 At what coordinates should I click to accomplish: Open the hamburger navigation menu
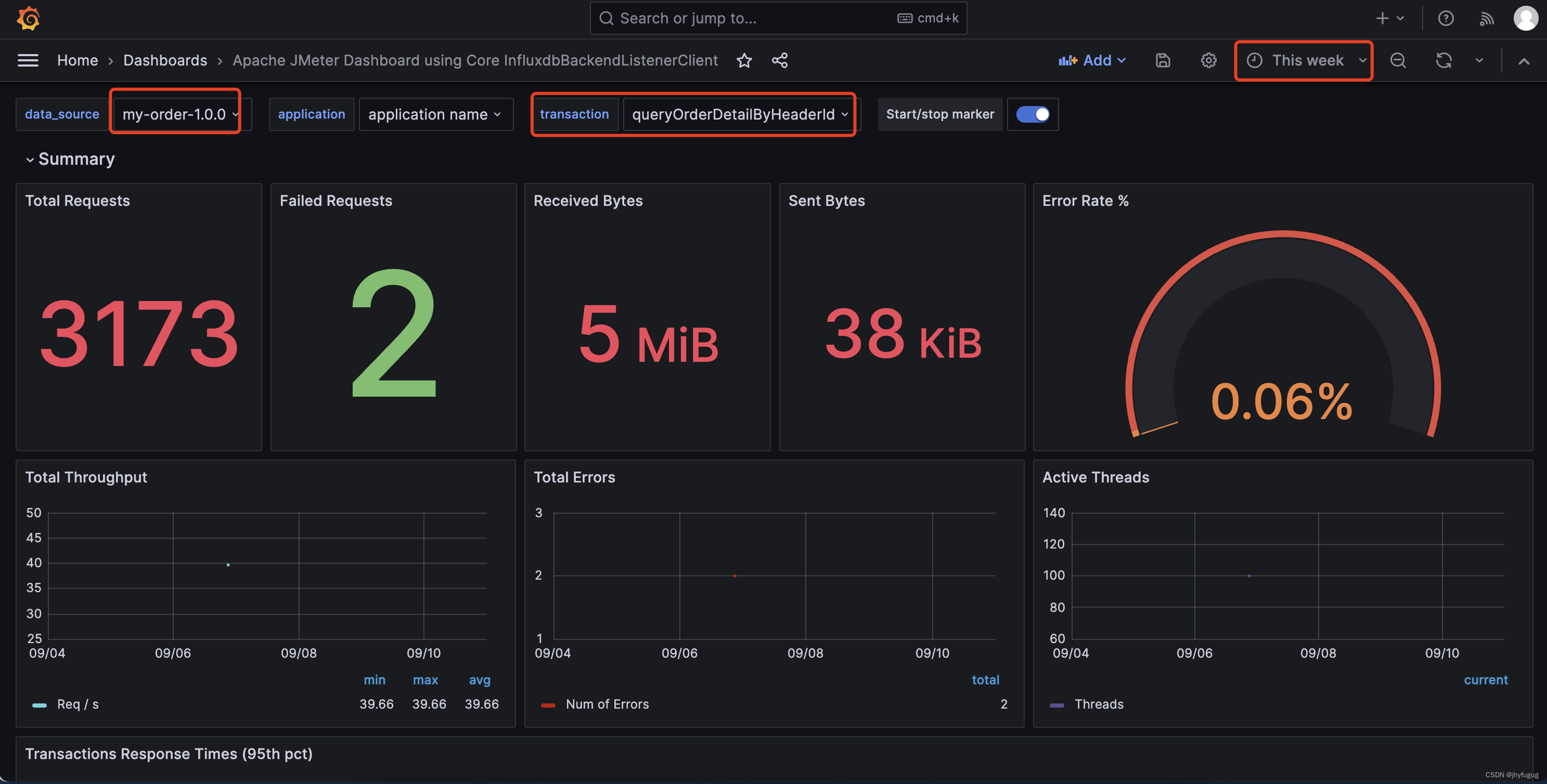click(x=28, y=60)
